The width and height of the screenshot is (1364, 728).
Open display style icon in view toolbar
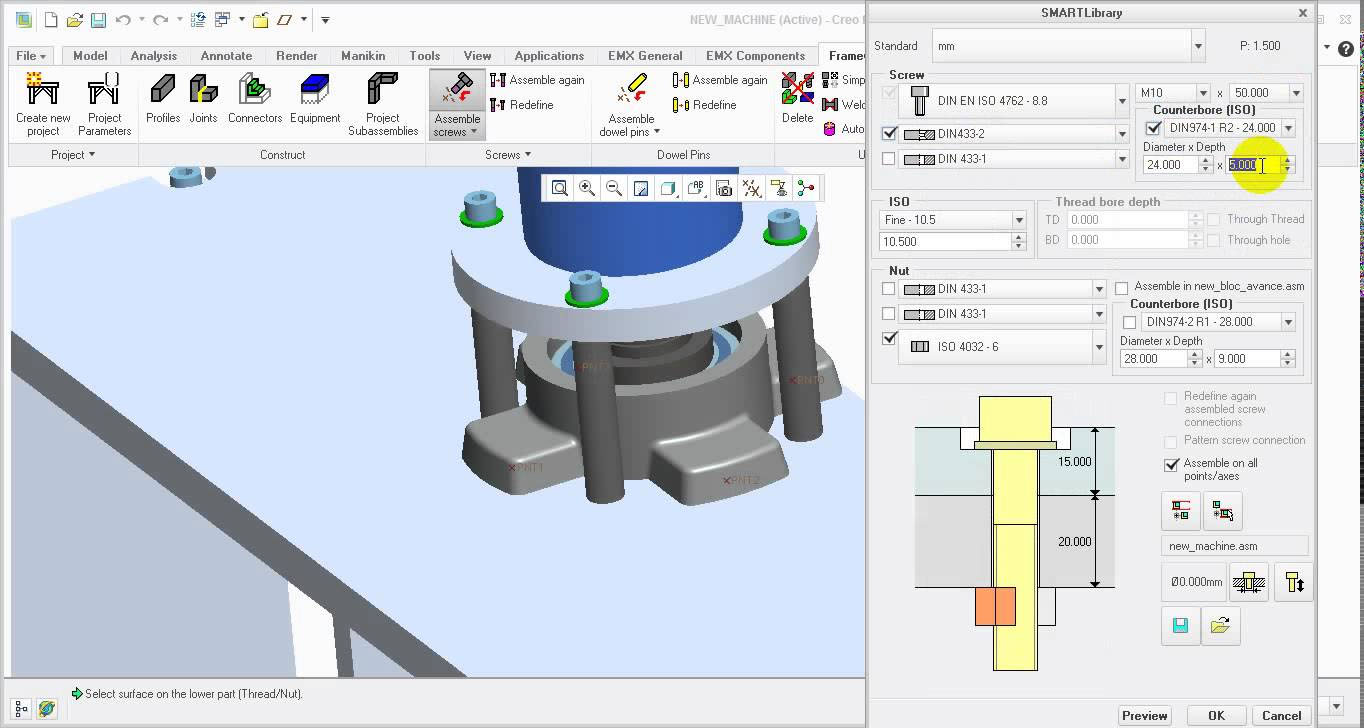(669, 188)
